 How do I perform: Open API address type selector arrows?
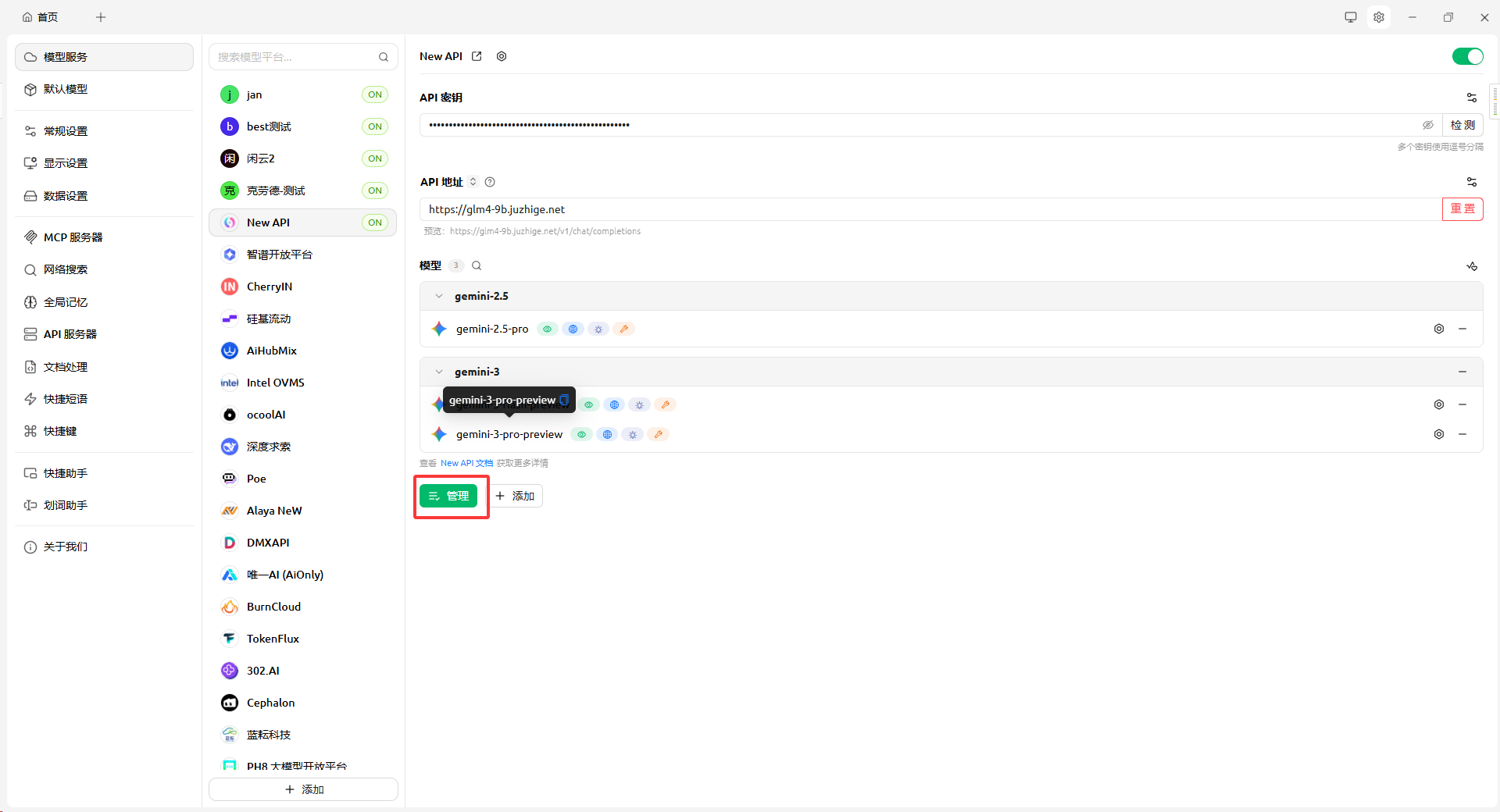[473, 182]
